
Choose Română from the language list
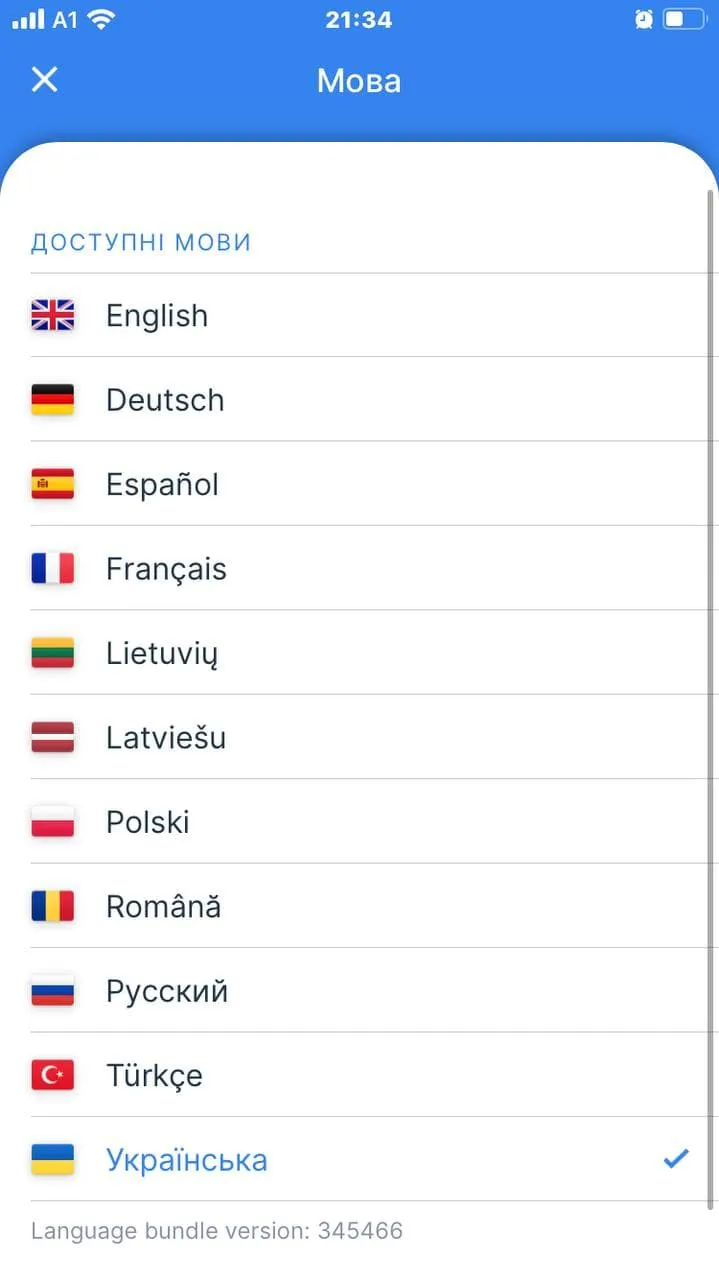164,907
